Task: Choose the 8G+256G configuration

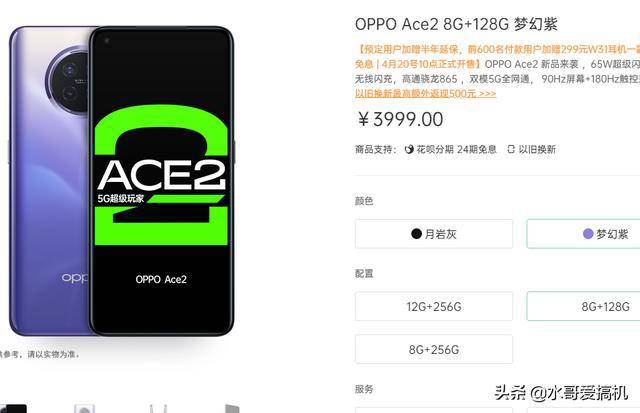Action: (x=434, y=350)
